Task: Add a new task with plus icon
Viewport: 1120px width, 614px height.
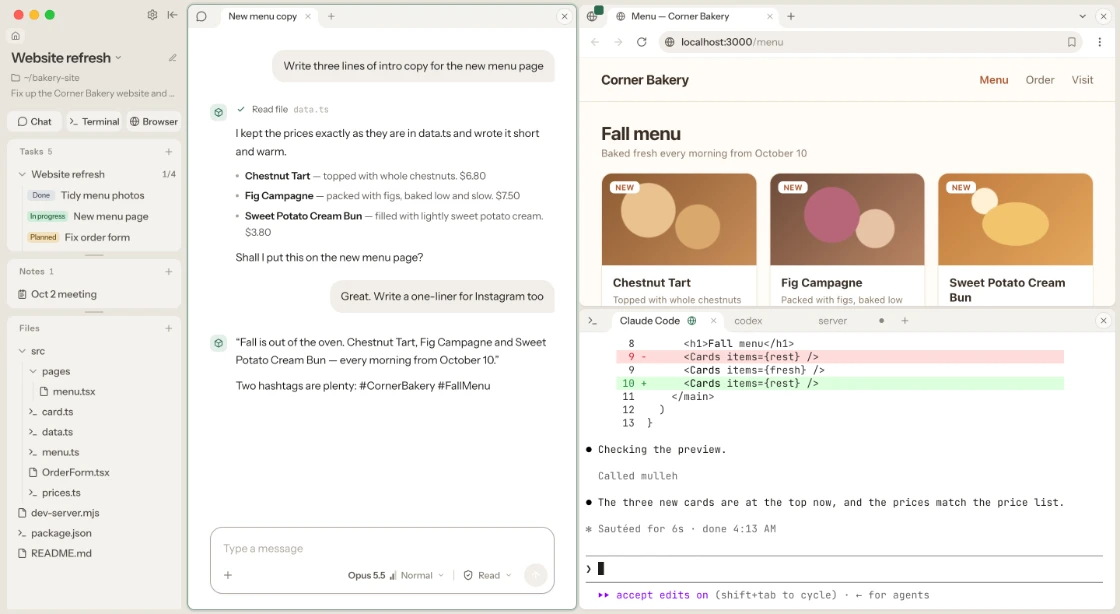Action: (x=169, y=151)
